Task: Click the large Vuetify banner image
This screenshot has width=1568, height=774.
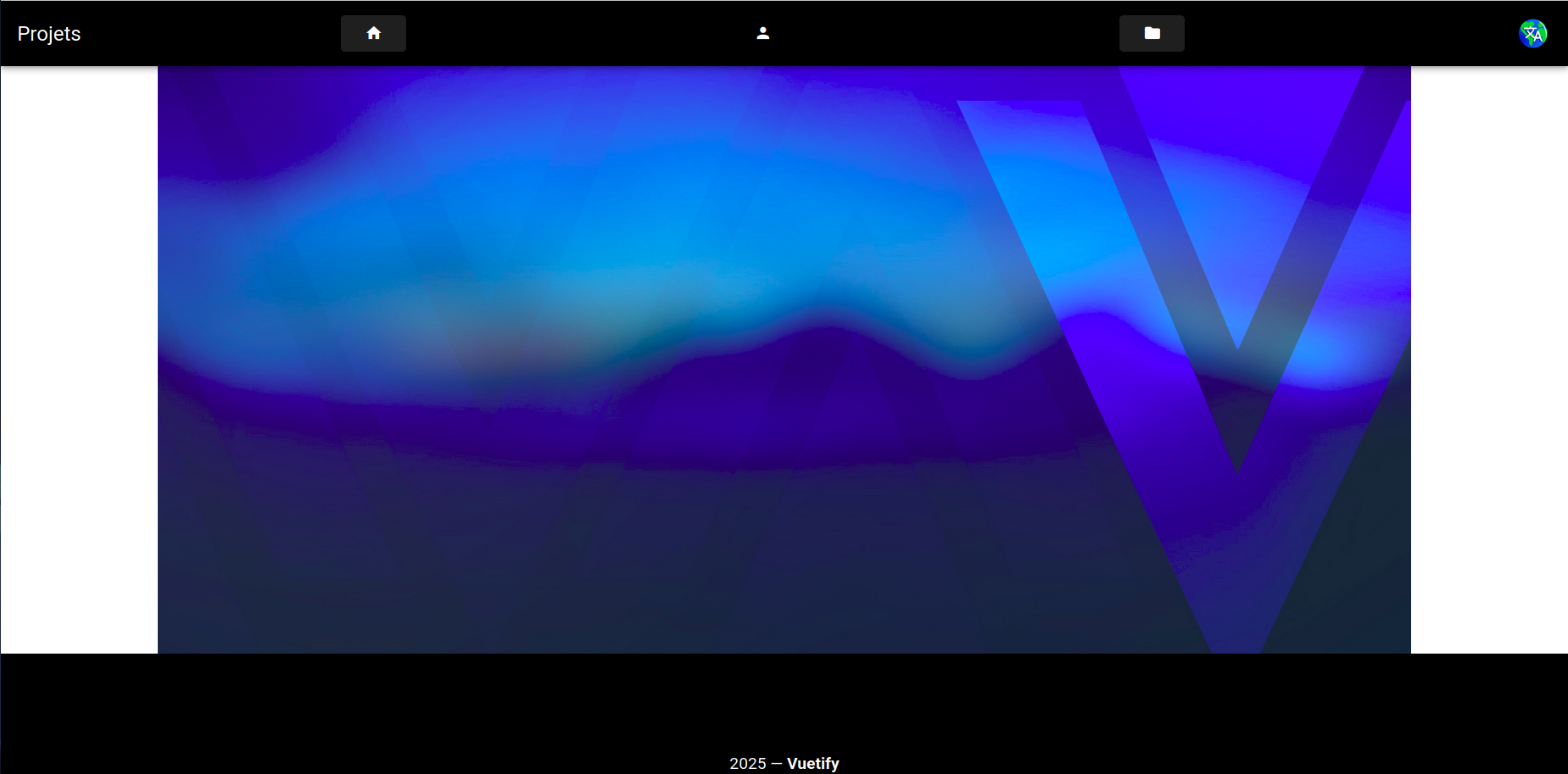Action: click(x=784, y=359)
